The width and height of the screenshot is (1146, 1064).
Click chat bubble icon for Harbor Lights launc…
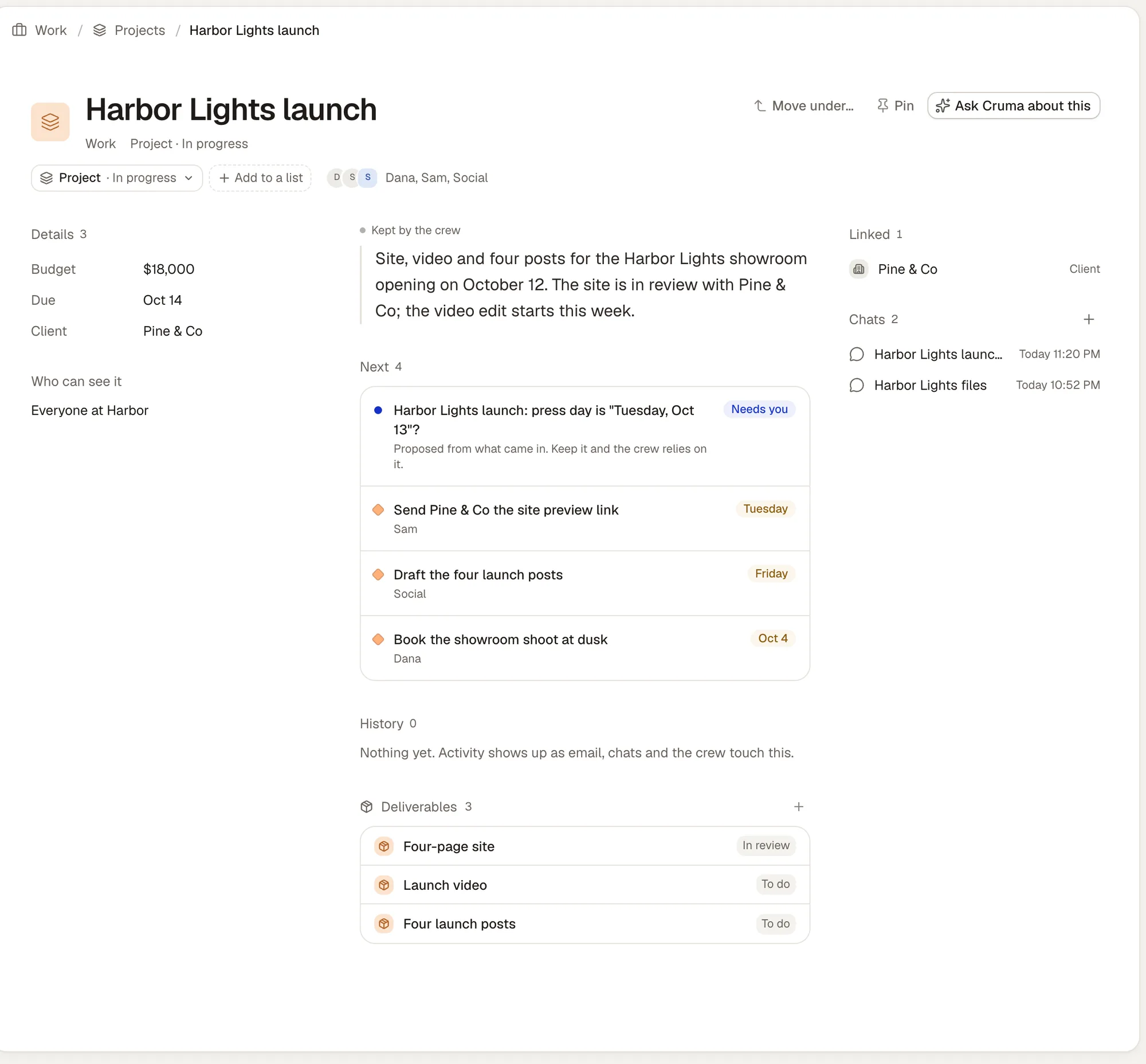pos(856,354)
